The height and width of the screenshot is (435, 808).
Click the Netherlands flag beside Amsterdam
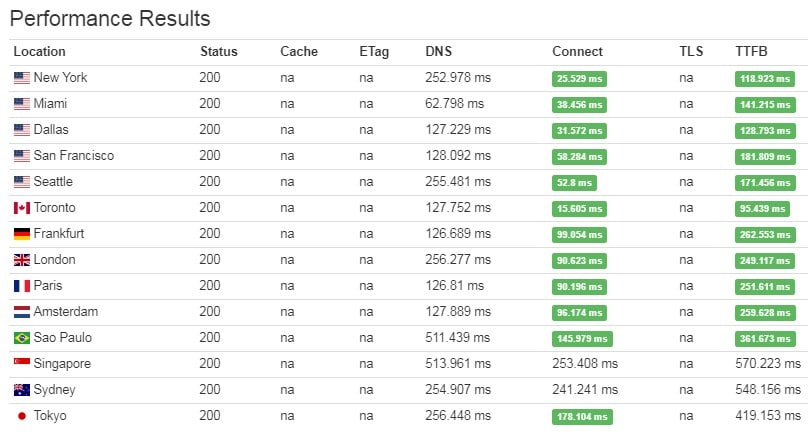(x=22, y=312)
